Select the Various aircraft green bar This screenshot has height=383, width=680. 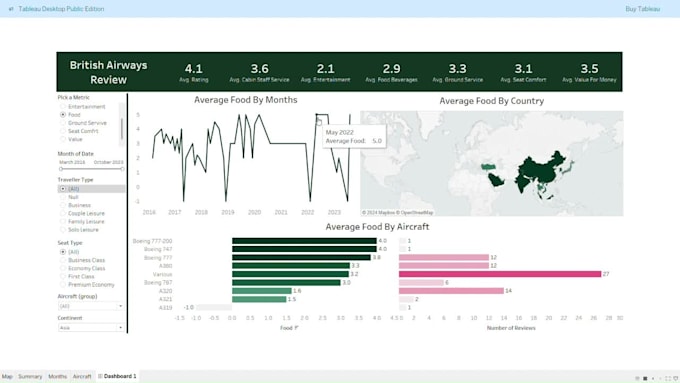coord(291,274)
